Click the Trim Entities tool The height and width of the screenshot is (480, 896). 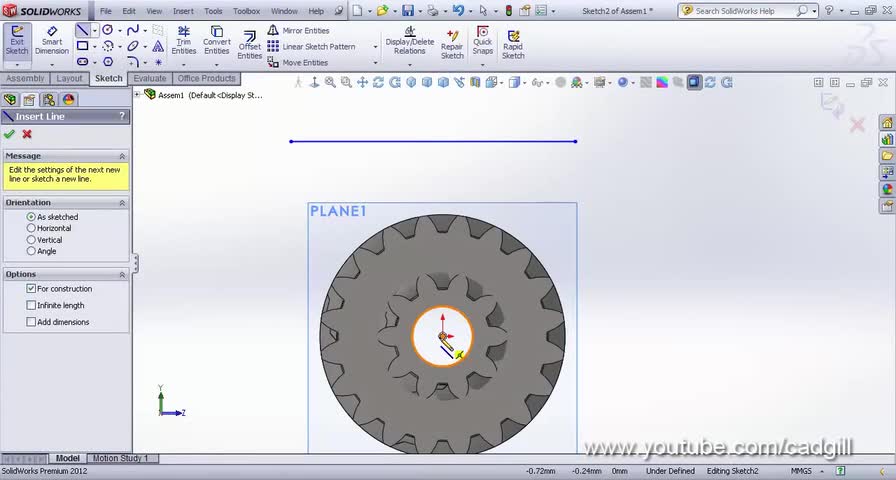pos(184,40)
